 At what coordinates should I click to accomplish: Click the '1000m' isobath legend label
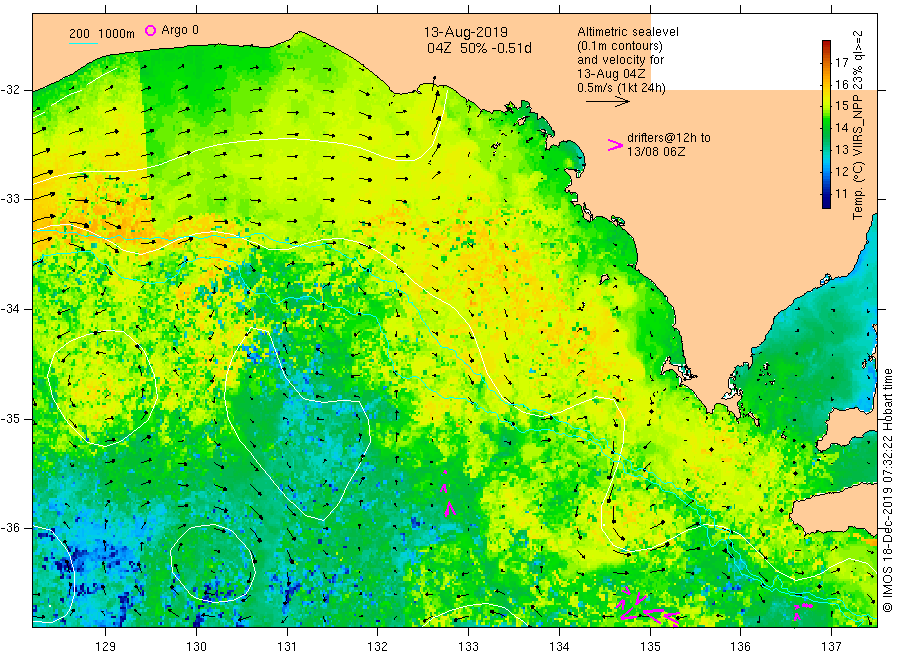tap(117, 34)
